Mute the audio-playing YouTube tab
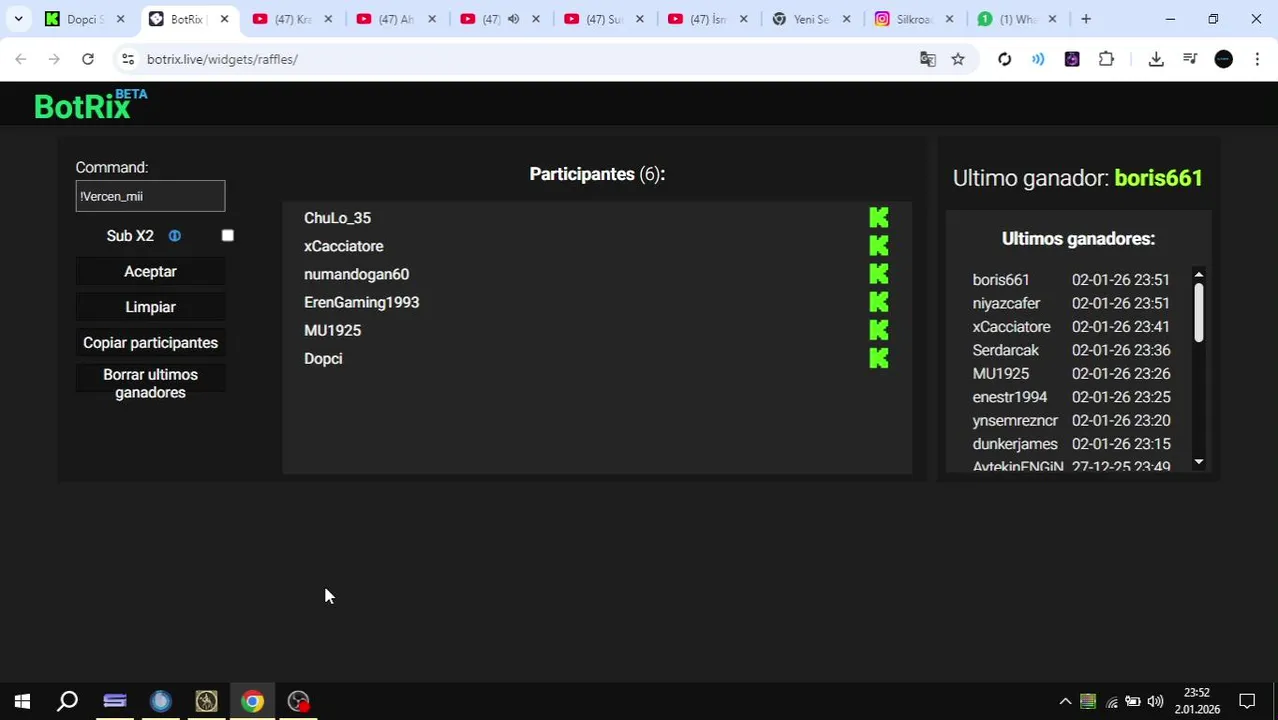The image size is (1278, 720). pyautogui.click(x=513, y=19)
